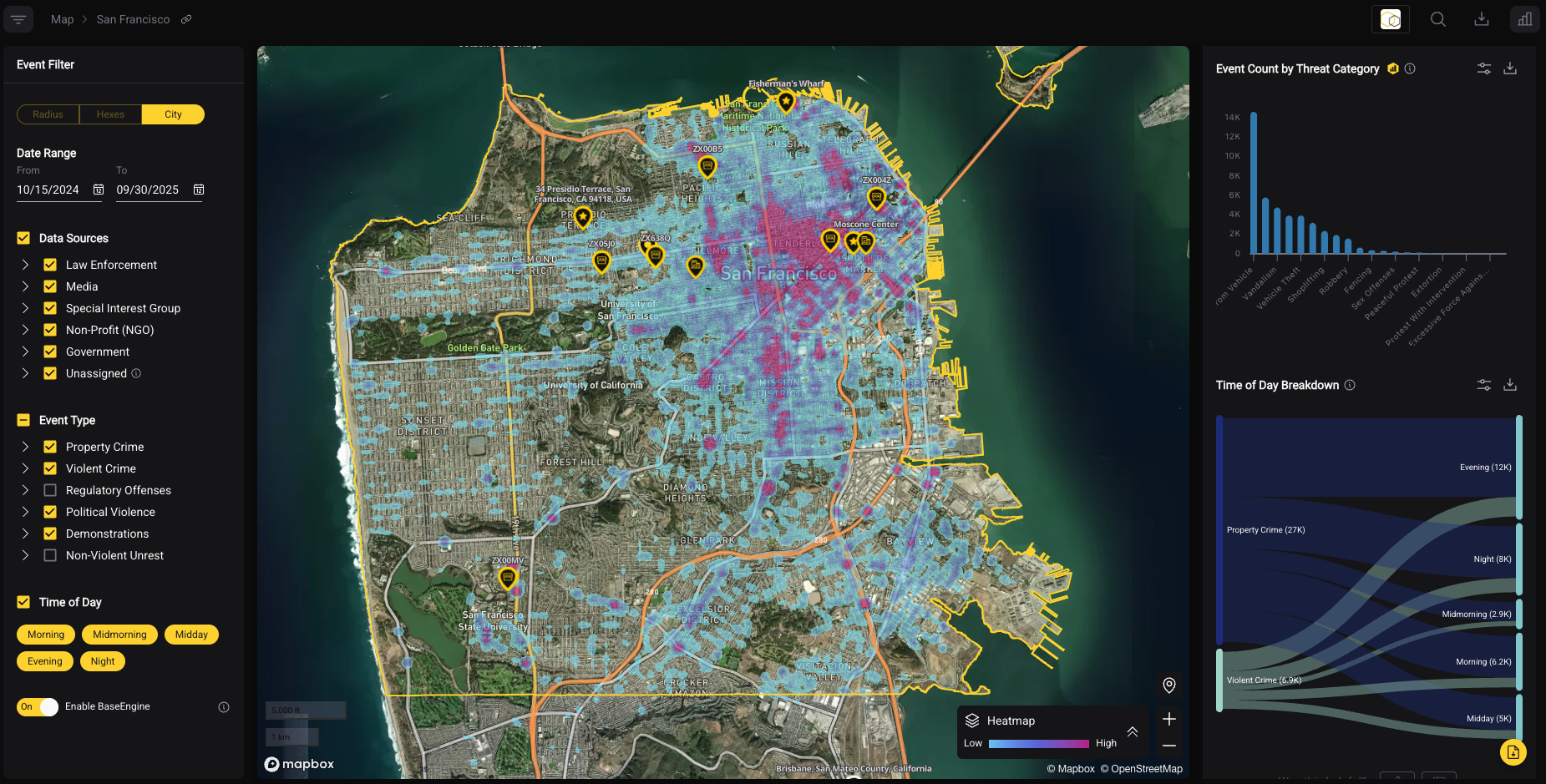Open the From date calendar picker
The width and height of the screenshot is (1546, 784).
click(x=99, y=190)
